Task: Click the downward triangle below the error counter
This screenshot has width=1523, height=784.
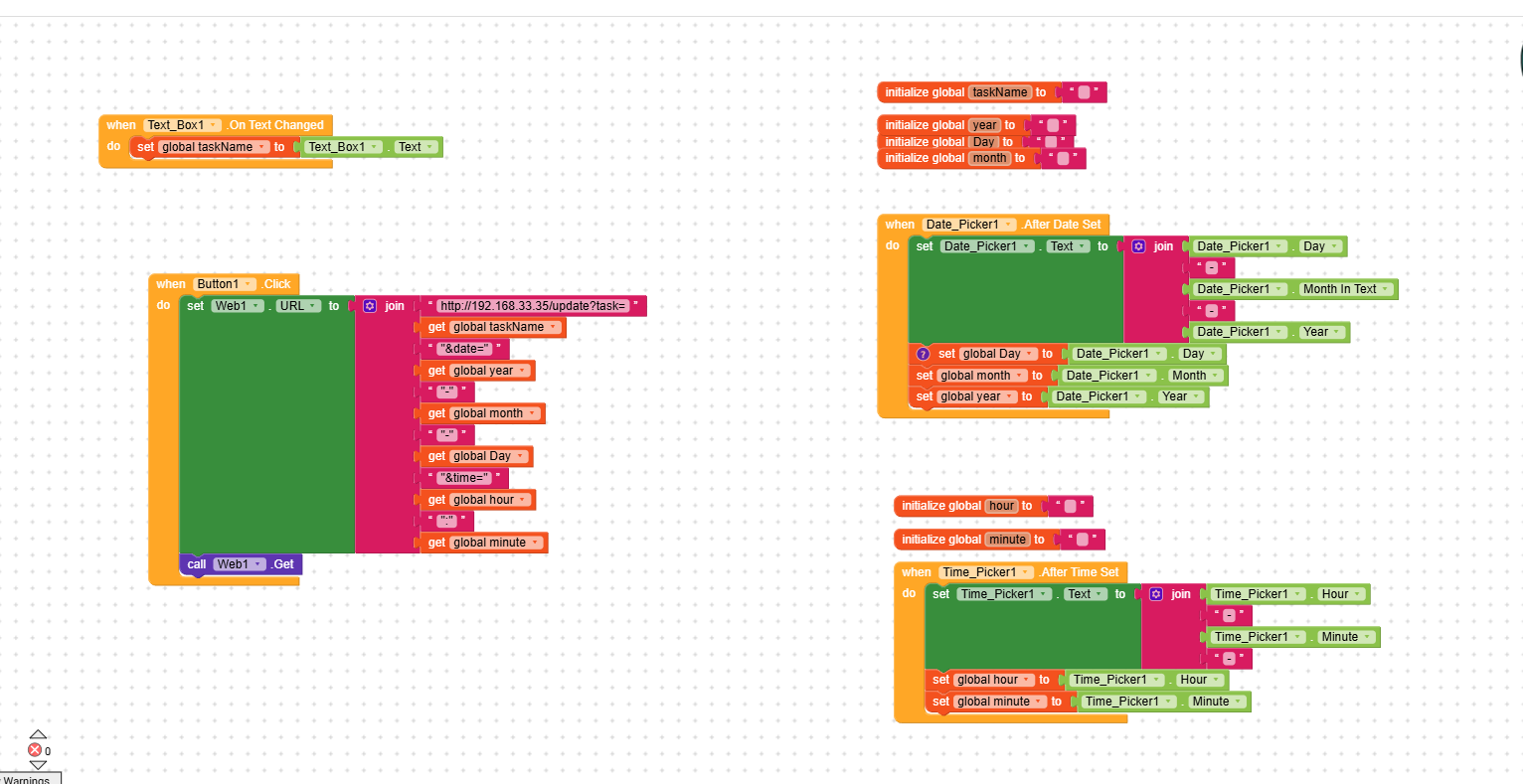Action: 37,766
